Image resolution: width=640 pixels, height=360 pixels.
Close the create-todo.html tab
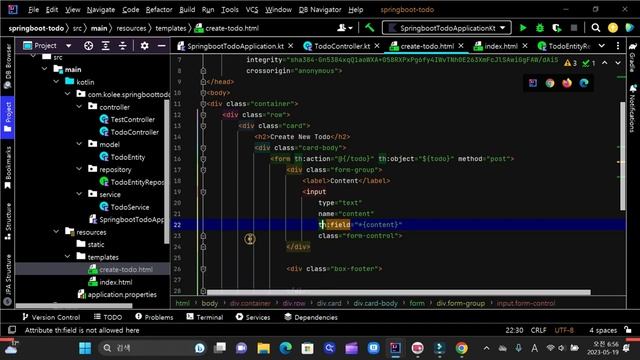pos(461,46)
